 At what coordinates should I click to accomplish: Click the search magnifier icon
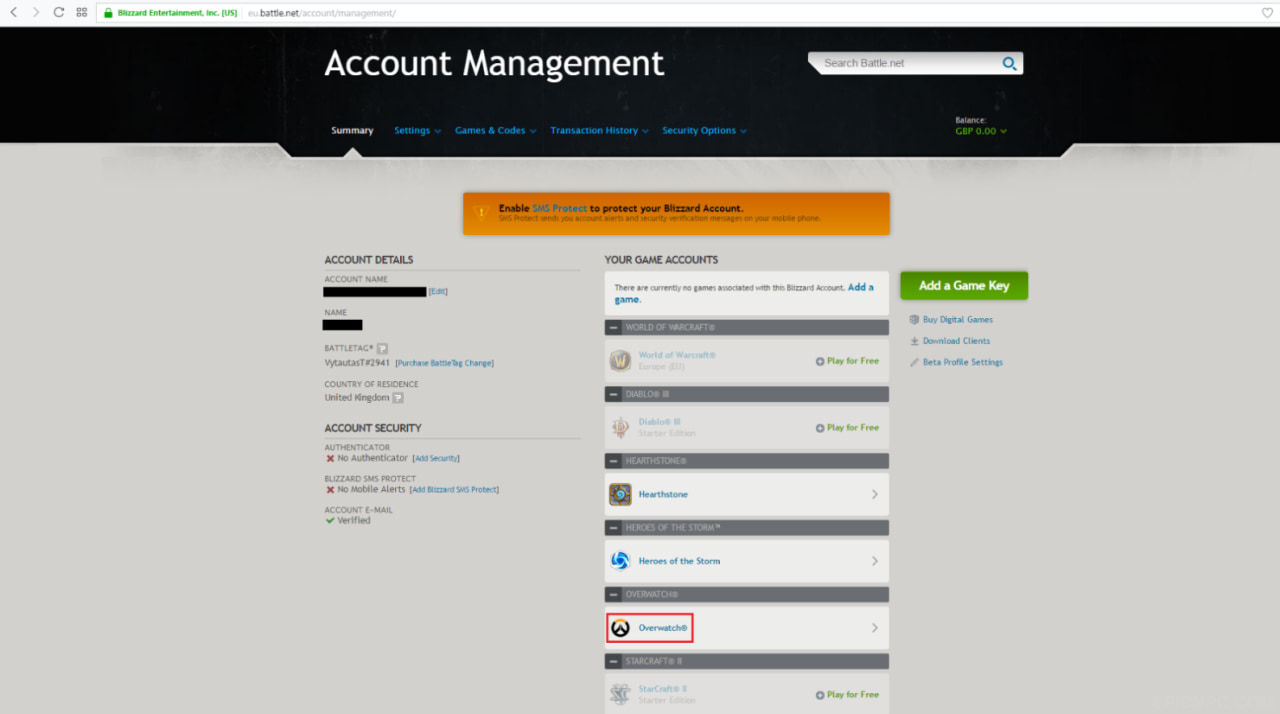1009,63
